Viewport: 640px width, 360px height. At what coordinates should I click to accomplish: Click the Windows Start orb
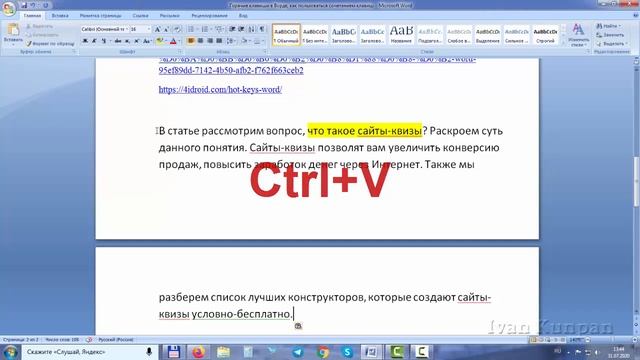tap(10, 351)
